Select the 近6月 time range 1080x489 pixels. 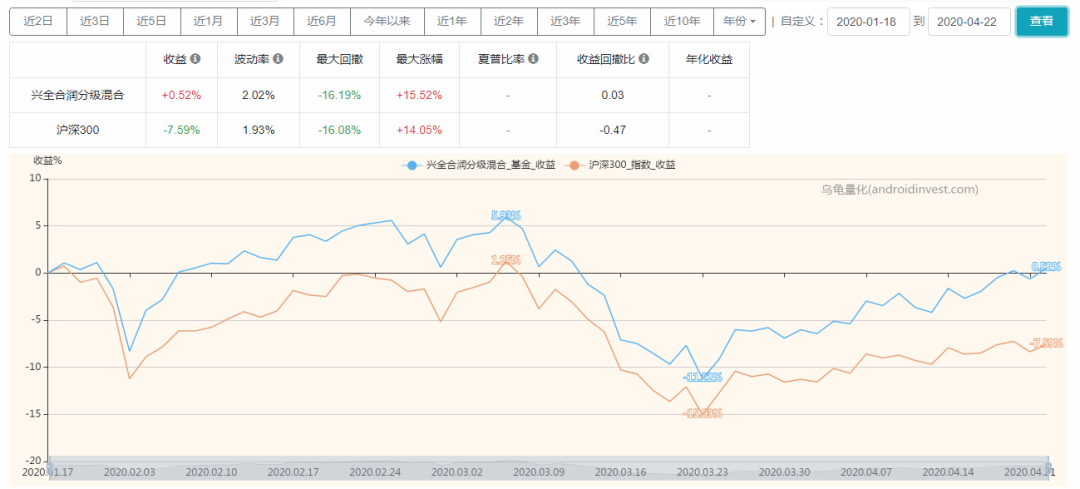pos(322,21)
